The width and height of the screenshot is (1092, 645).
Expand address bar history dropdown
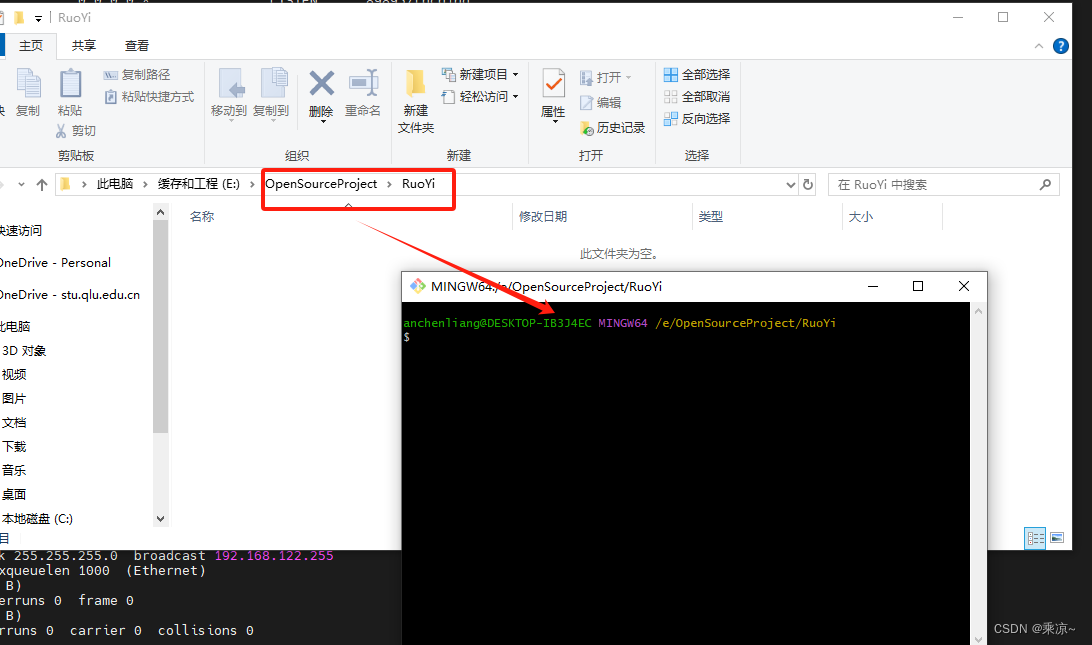coord(790,185)
